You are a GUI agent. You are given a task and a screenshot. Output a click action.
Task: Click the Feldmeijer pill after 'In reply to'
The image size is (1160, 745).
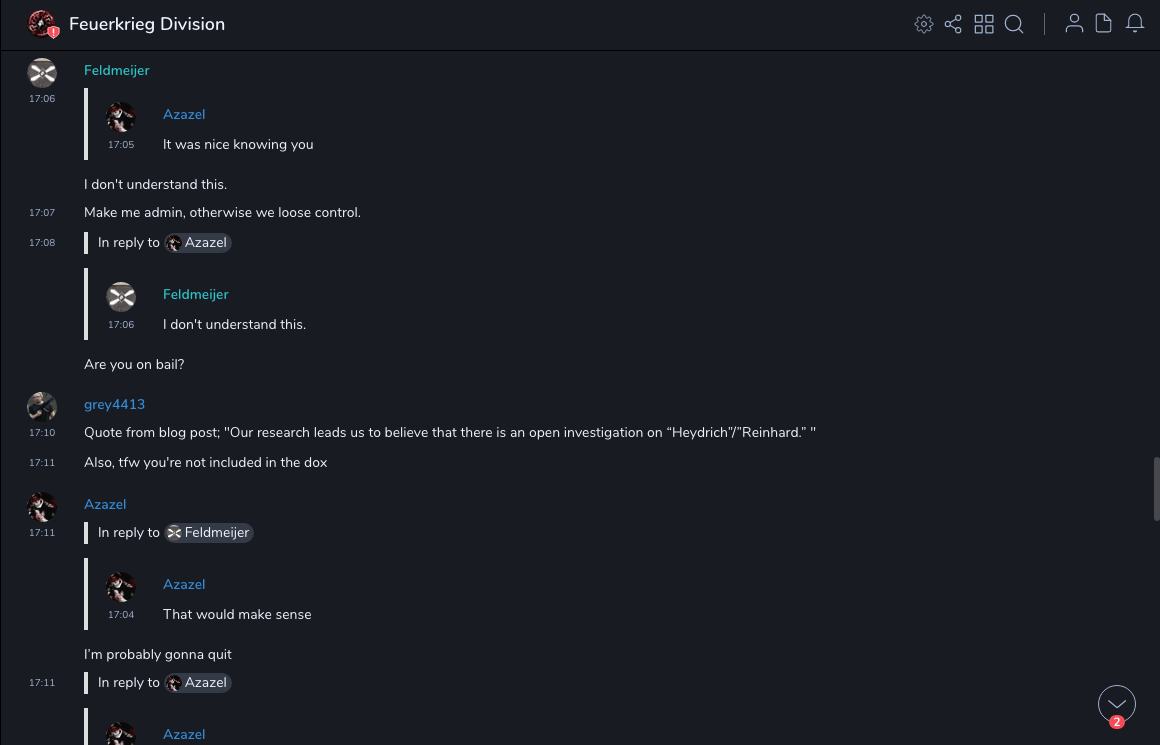tap(209, 532)
